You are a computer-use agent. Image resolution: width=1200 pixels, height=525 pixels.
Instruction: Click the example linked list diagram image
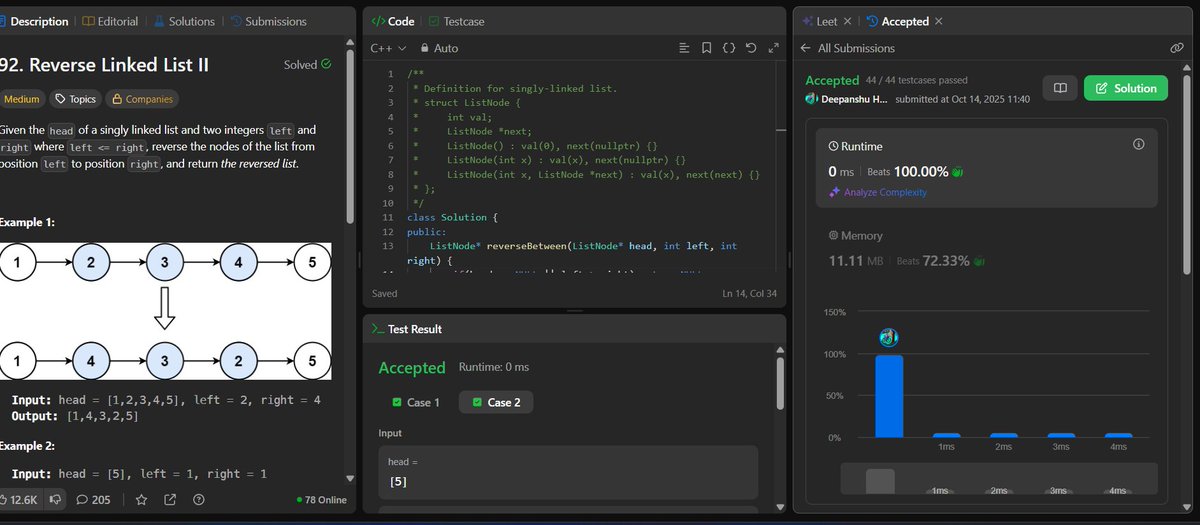(x=165, y=312)
